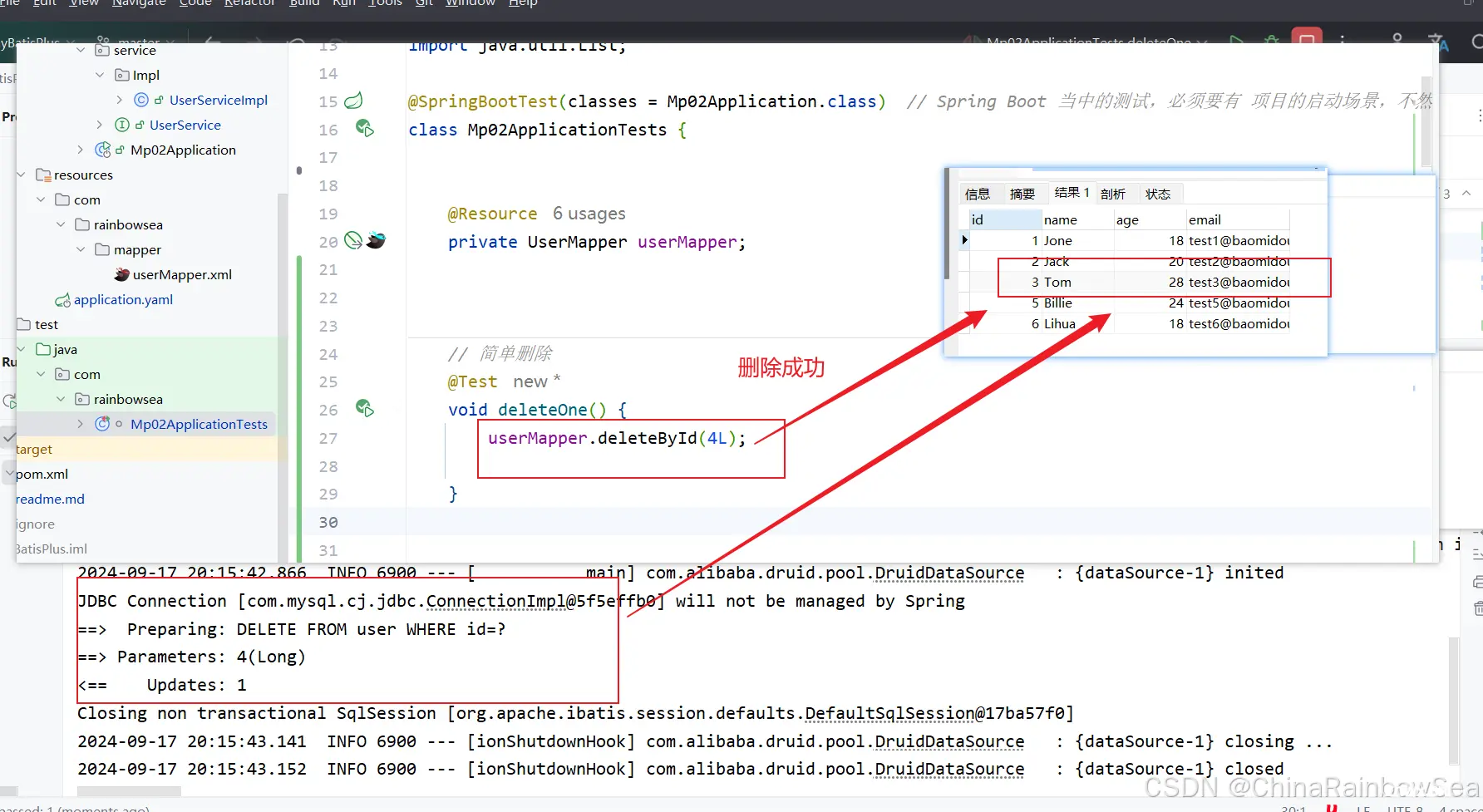Viewport: 1483px width, 812px height.
Task: Click the MyBatis icon beside userMapper.xml
Action: [x=122, y=274]
